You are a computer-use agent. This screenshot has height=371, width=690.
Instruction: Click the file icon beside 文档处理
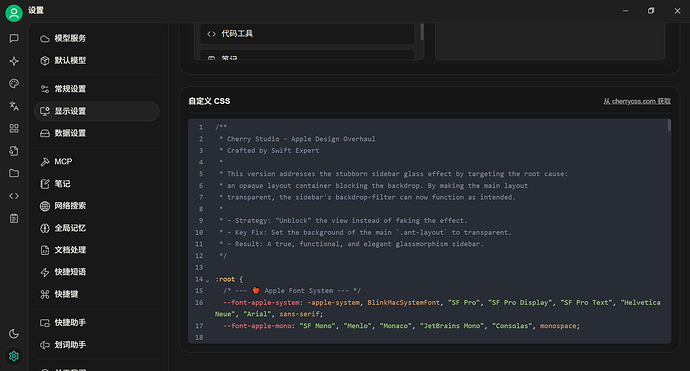click(x=45, y=250)
